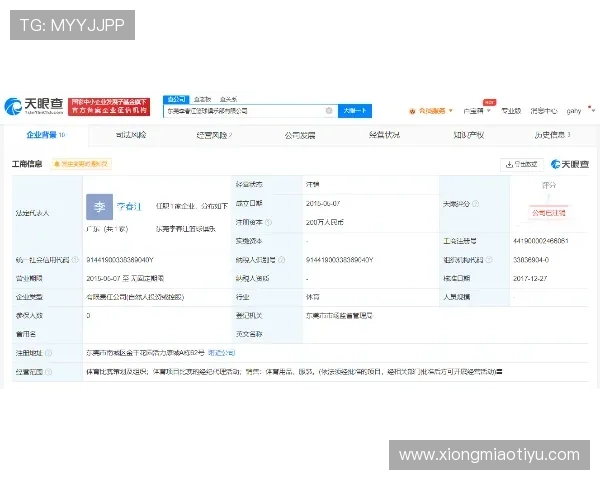Select the 查公司 search mode tab
This screenshot has width=600, height=480.
tap(176, 99)
